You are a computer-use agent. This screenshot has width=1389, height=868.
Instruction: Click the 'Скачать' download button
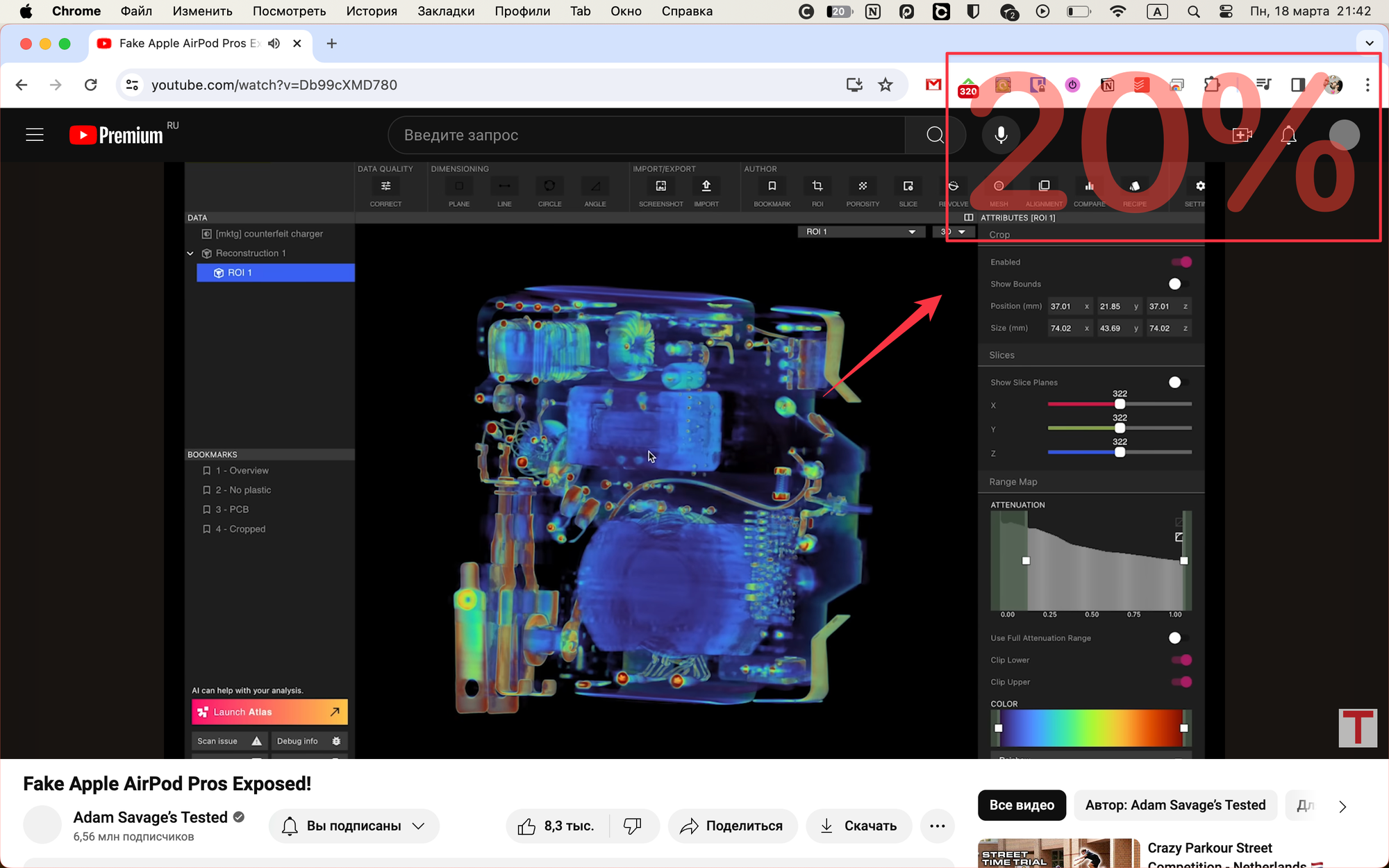(858, 826)
